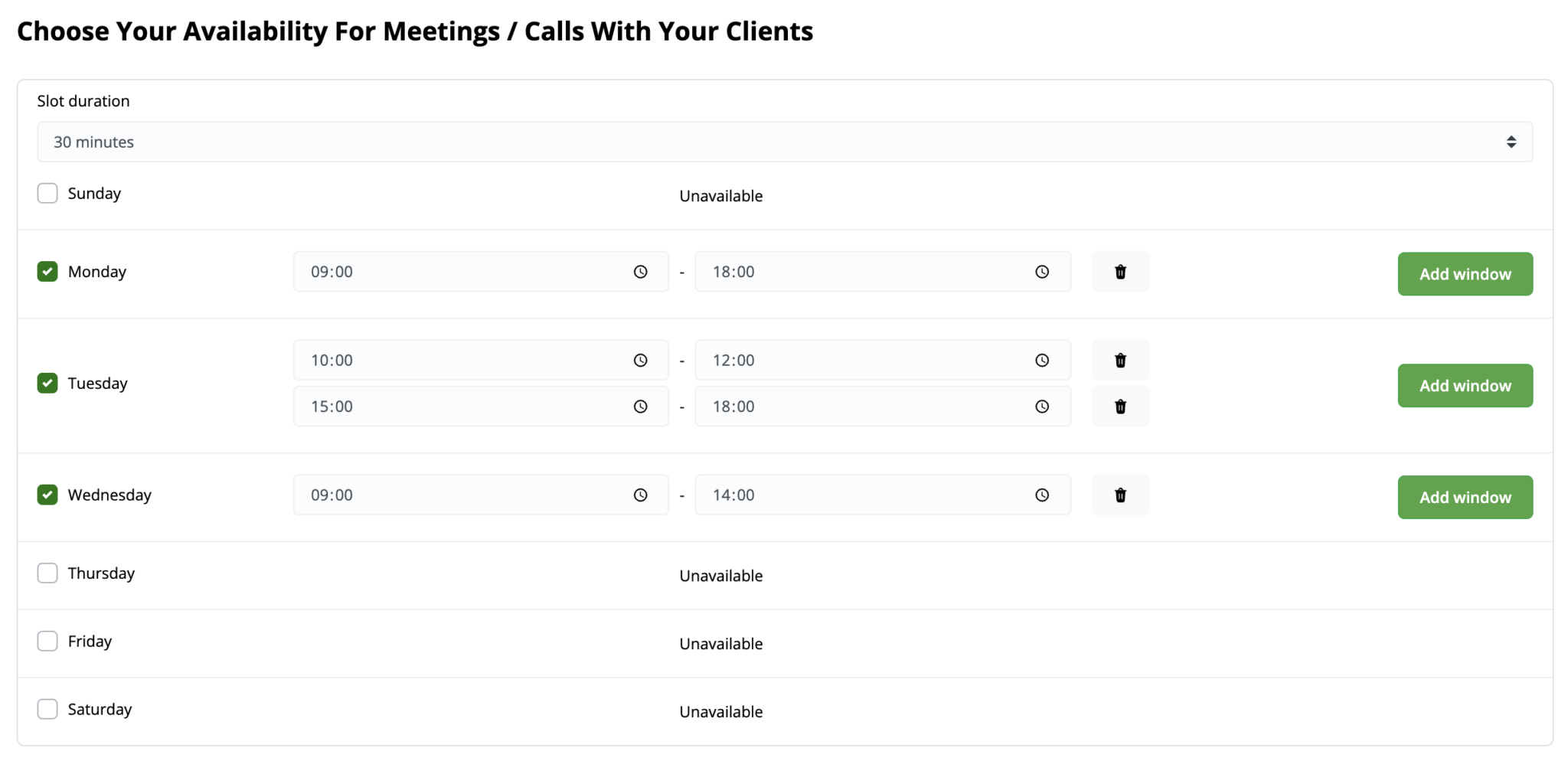Viewport: 1568px width, 761px height.
Task: Open the Slot duration dropdown
Action: pyautogui.click(x=785, y=142)
